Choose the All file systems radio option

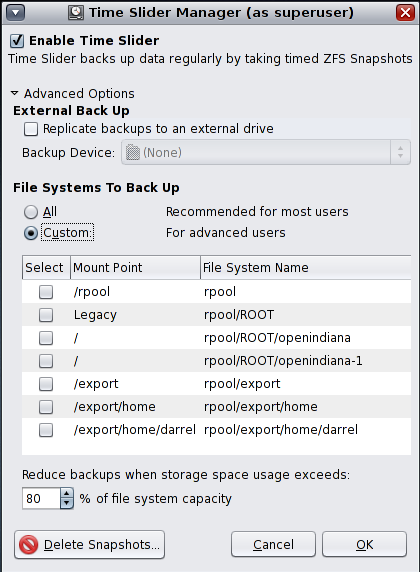(x=31, y=212)
